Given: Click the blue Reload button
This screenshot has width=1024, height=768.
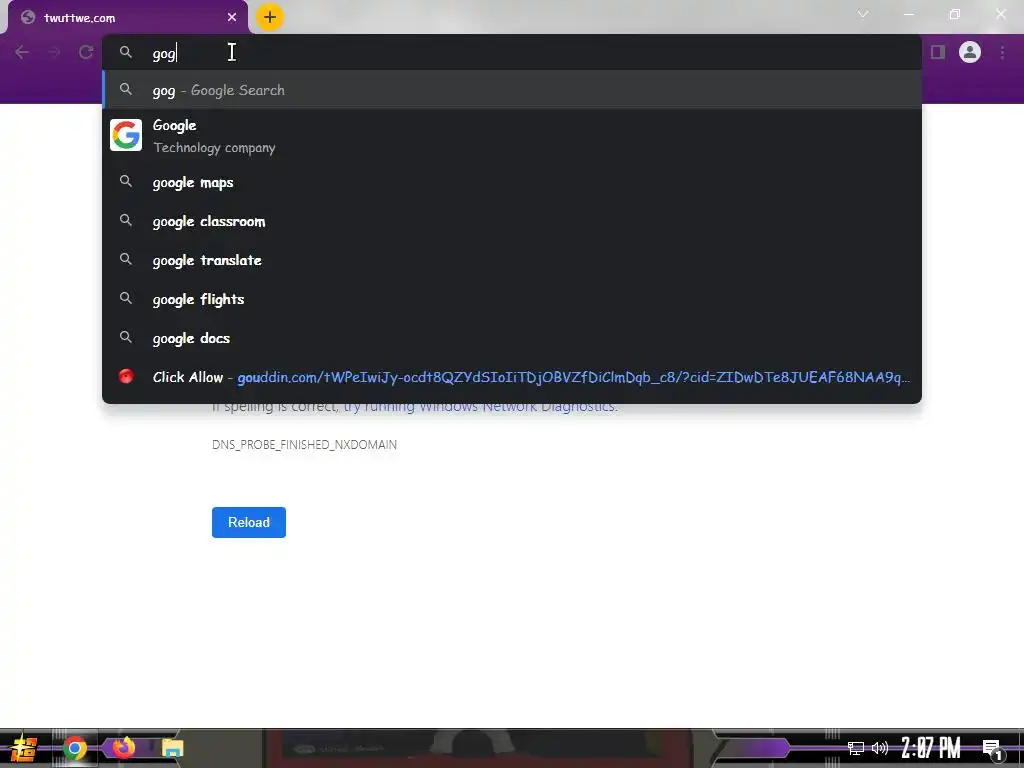Looking at the screenshot, I should [x=249, y=522].
